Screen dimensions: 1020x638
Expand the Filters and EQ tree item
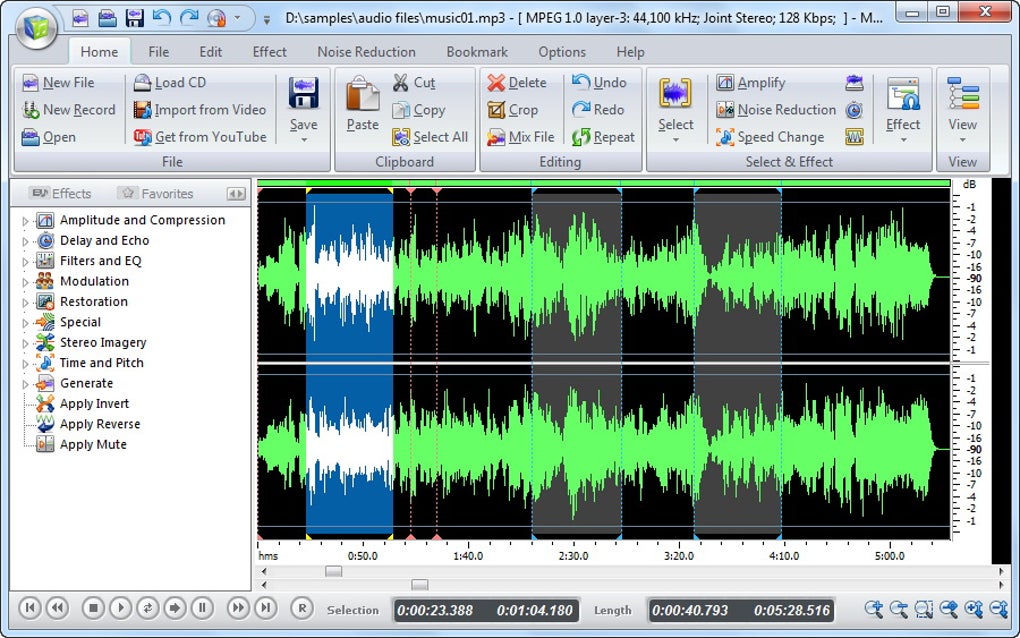(x=28, y=261)
